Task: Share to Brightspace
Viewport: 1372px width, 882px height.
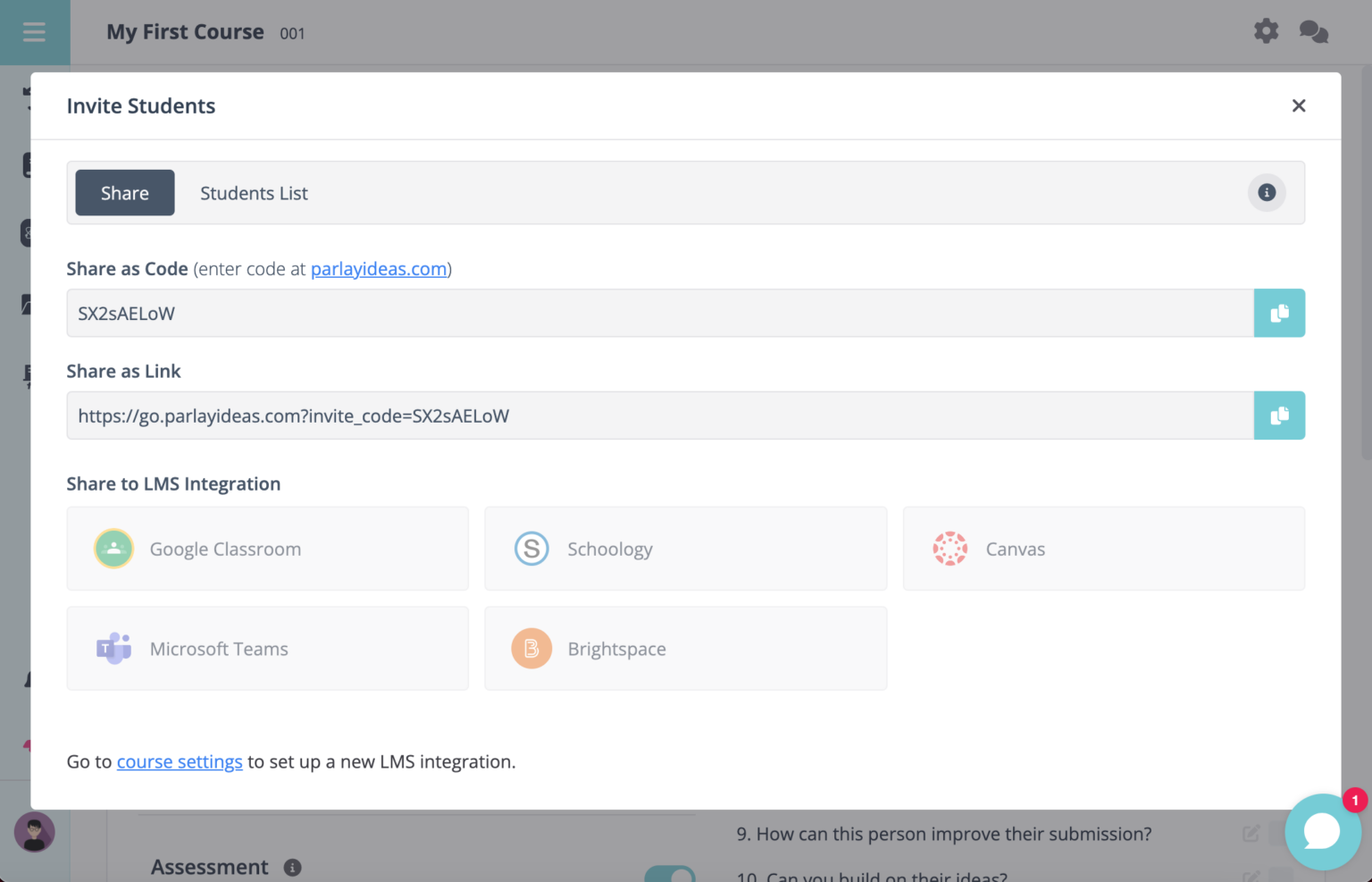Action: 685,649
